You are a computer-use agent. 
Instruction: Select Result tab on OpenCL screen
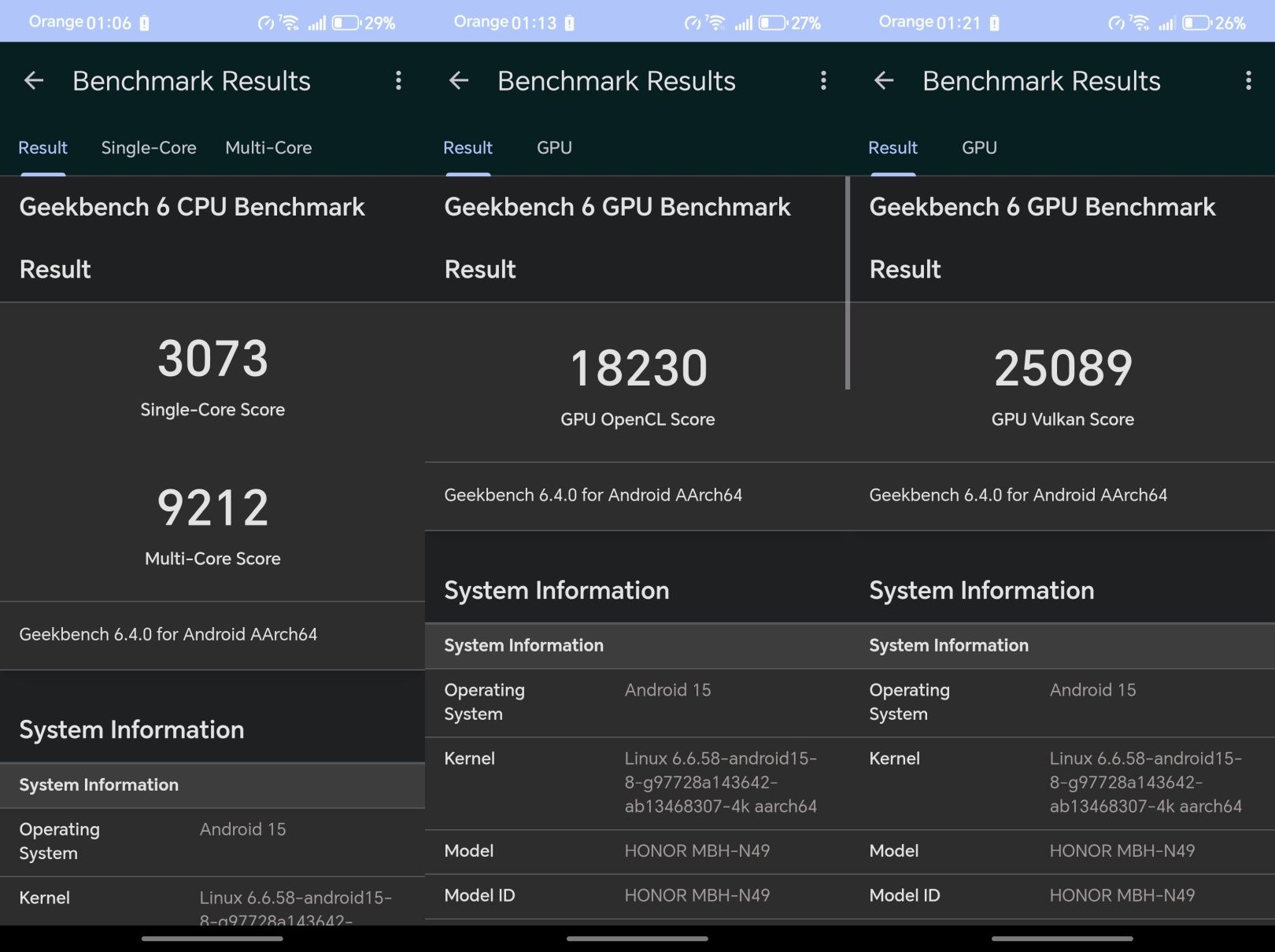[468, 148]
